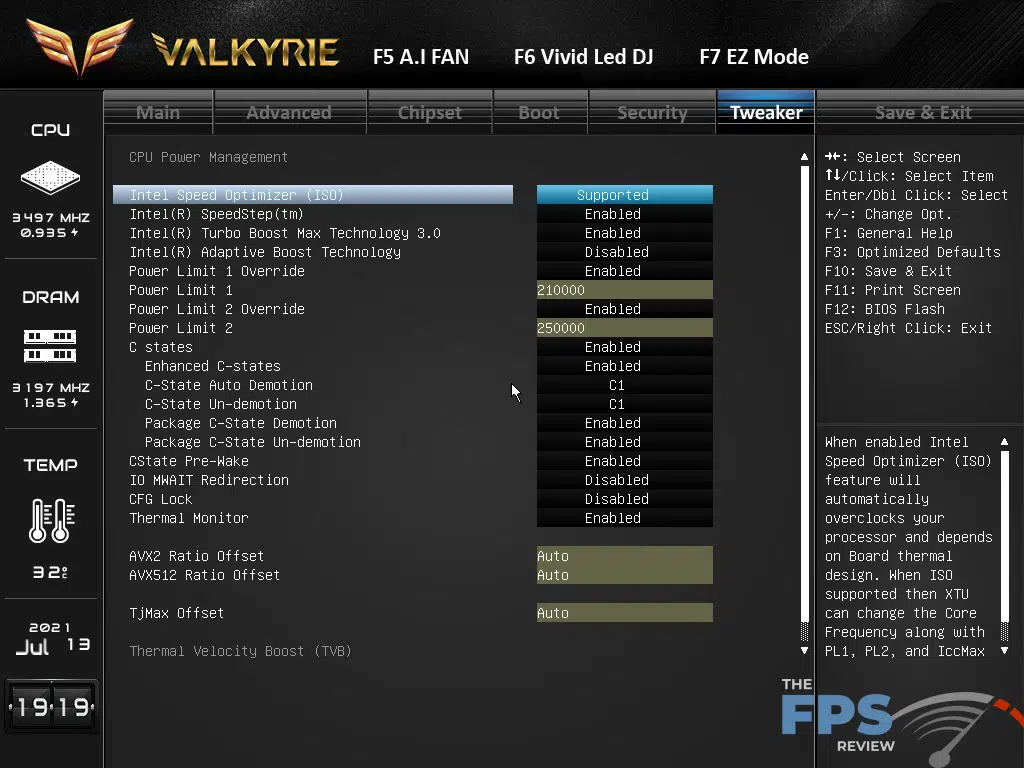The width and height of the screenshot is (1024, 768).
Task: Click F3: Optimized Defaults help line
Action: pos(912,251)
